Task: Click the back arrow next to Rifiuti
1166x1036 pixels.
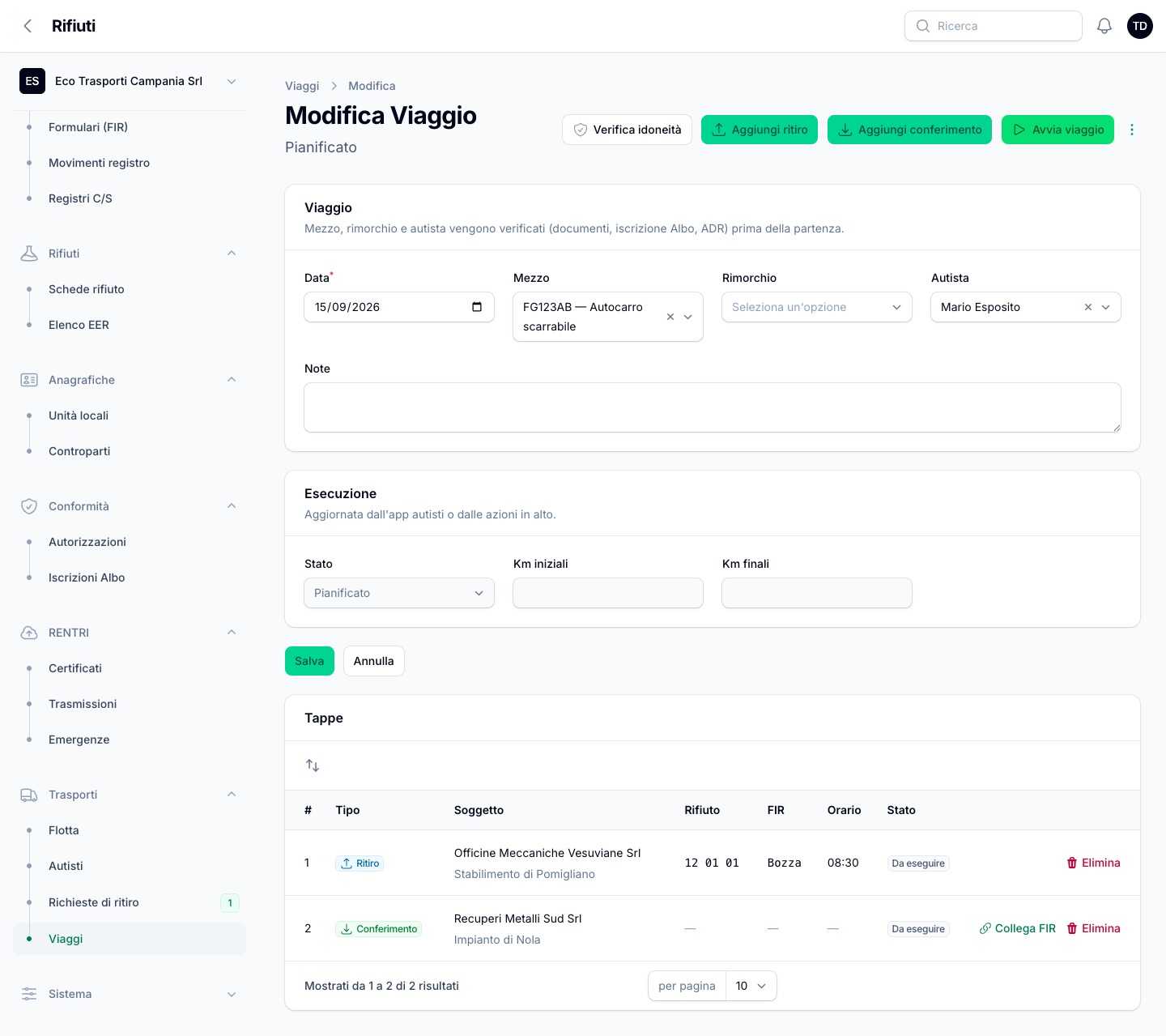Action: [x=28, y=26]
